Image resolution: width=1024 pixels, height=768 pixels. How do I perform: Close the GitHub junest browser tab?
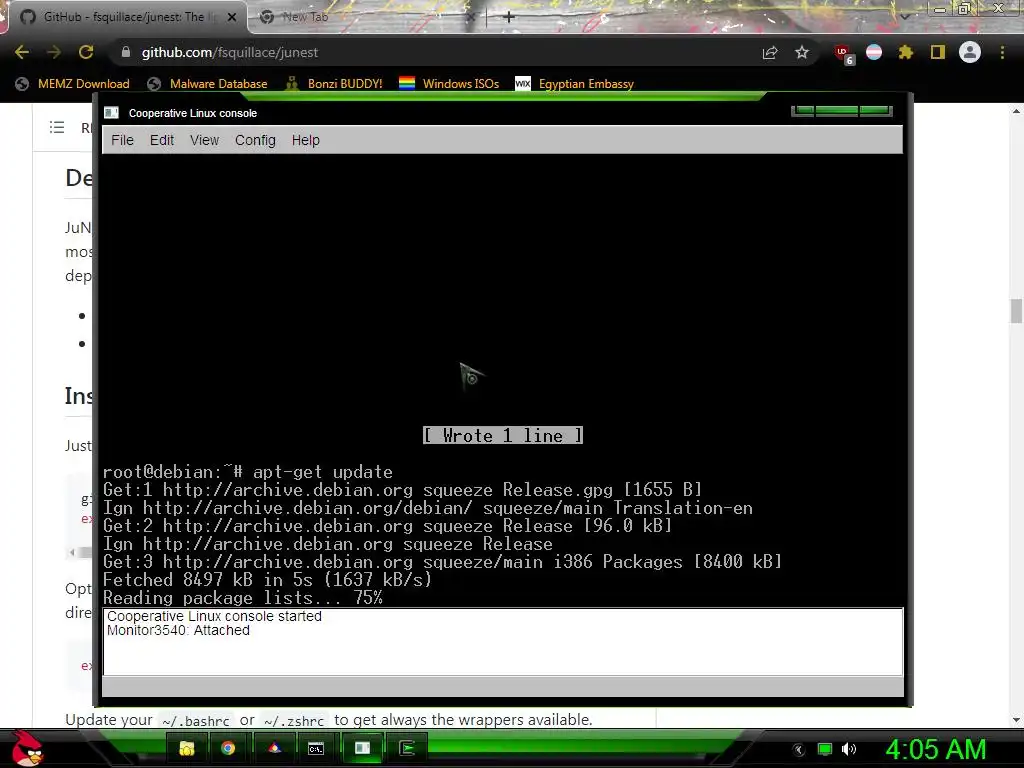pyautogui.click(x=232, y=17)
